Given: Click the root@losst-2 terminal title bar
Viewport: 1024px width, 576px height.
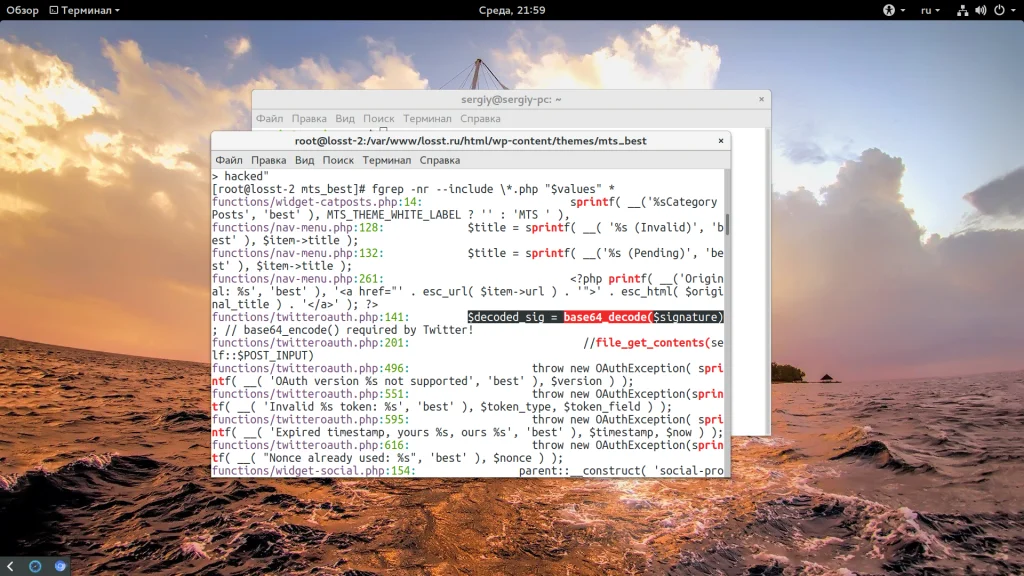Looking at the screenshot, I should (x=470, y=140).
